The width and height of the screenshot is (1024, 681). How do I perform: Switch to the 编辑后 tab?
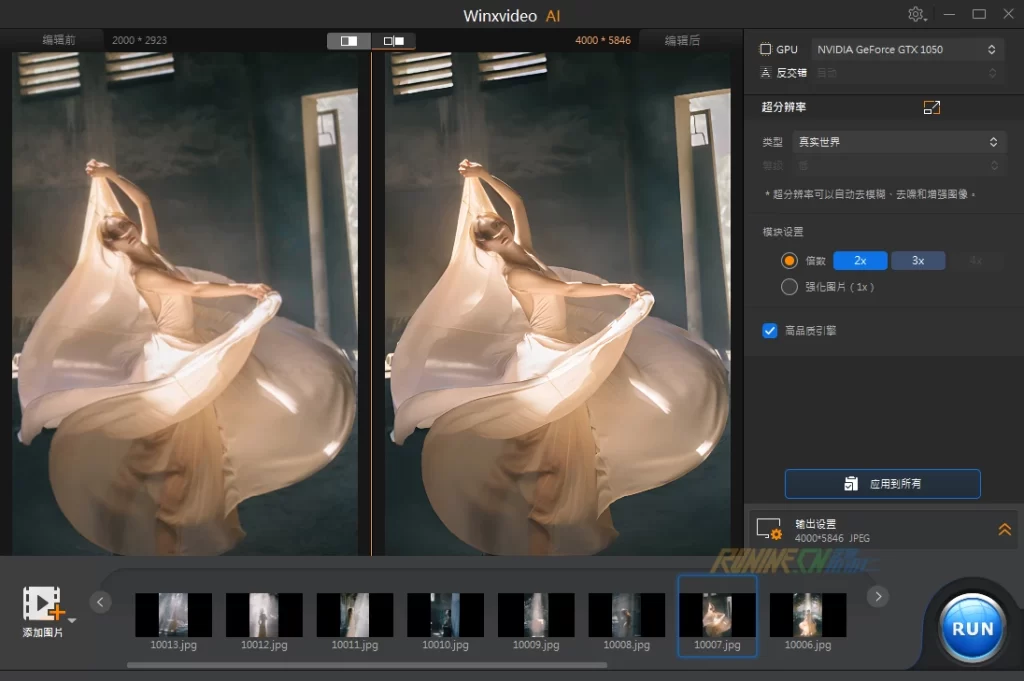[683, 40]
